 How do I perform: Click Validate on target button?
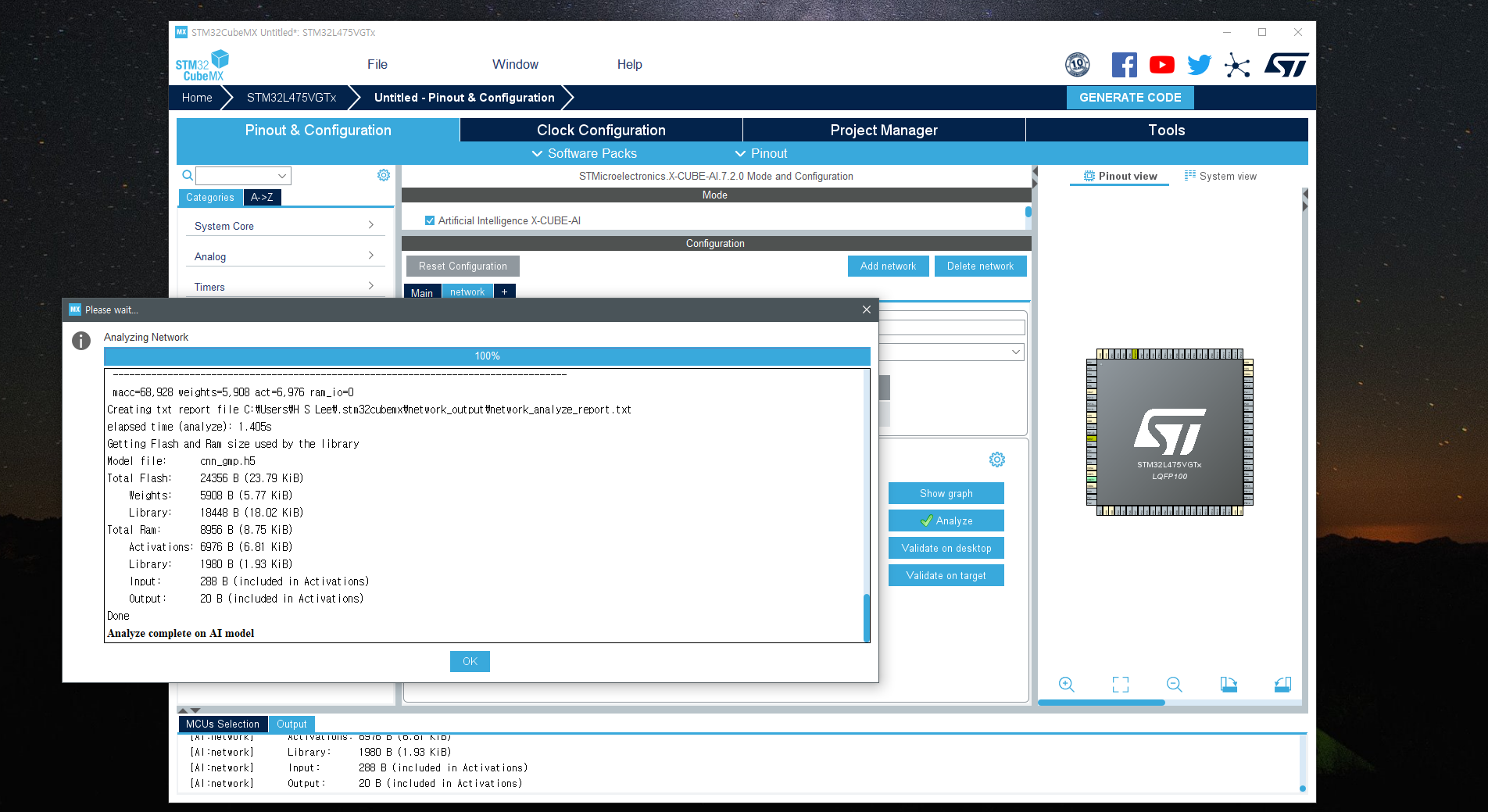[946, 576]
